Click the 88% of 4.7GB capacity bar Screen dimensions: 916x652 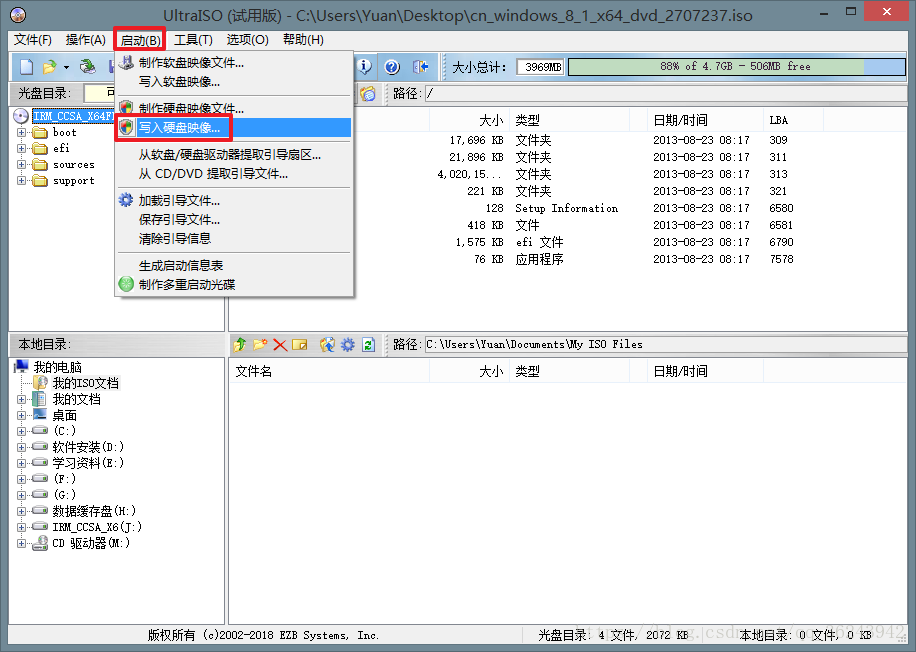737,67
